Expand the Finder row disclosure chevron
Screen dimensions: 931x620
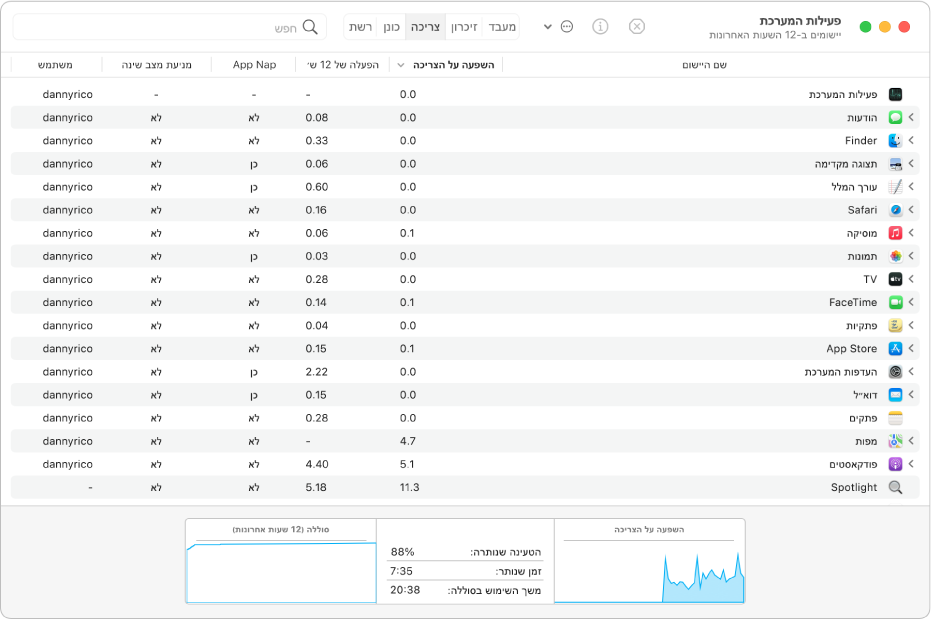[x=911, y=141]
